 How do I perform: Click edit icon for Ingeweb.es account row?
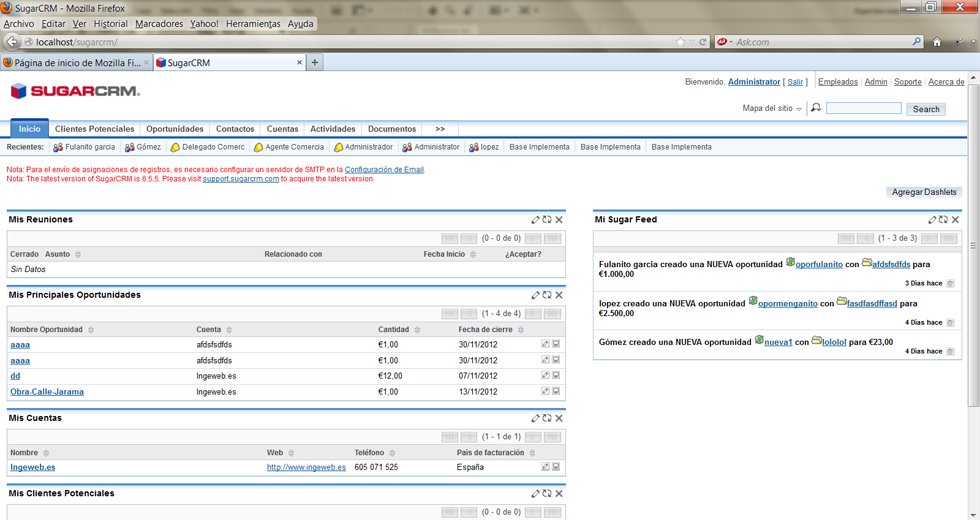[545, 467]
